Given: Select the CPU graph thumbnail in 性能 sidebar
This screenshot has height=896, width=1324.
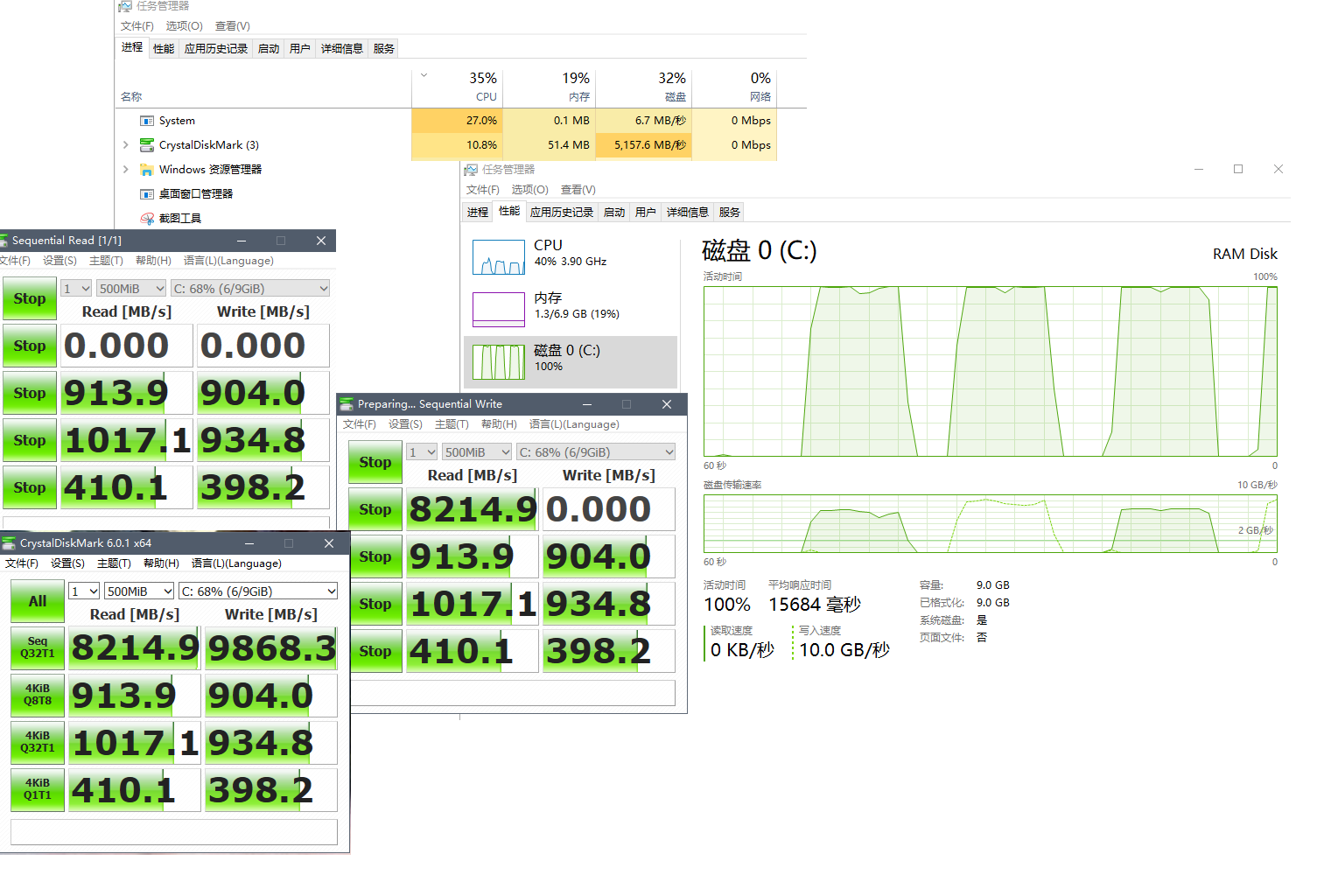Looking at the screenshot, I should click(498, 257).
